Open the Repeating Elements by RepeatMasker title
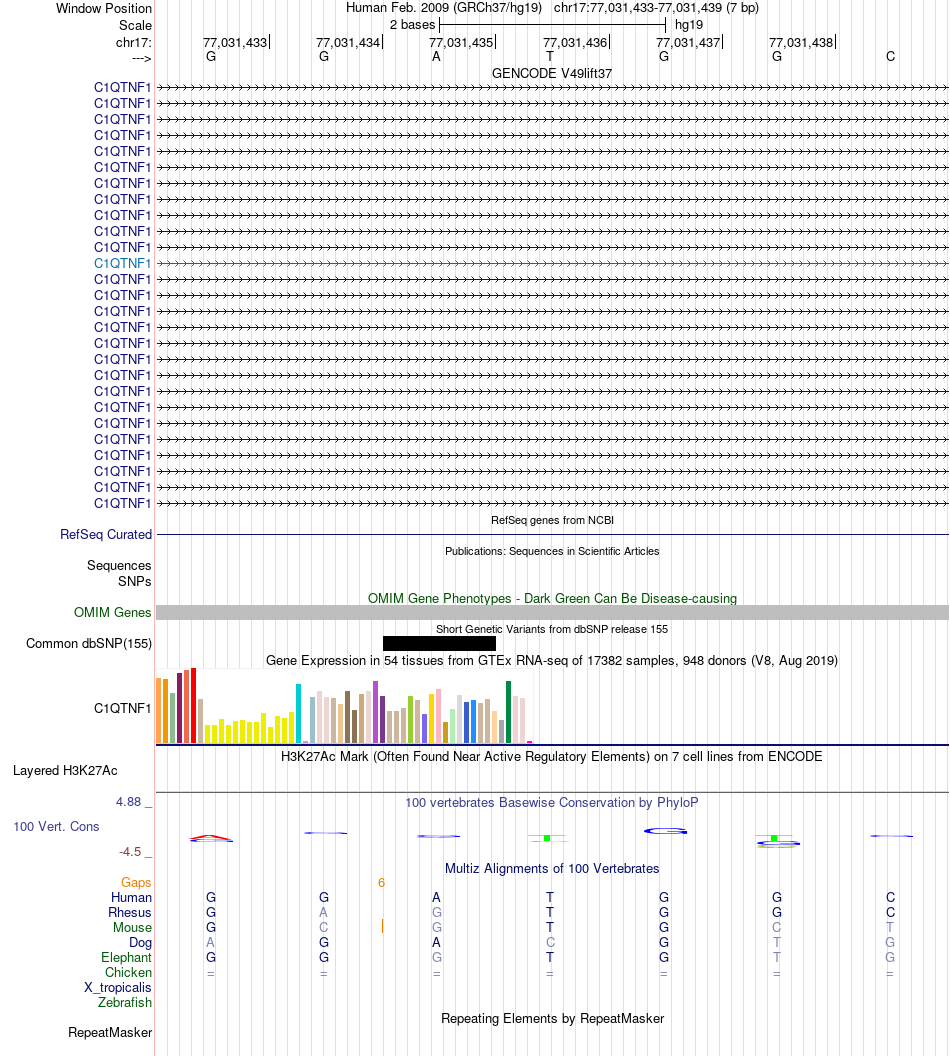This screenshot has width=950, height=1056. tap(552, 1018)
